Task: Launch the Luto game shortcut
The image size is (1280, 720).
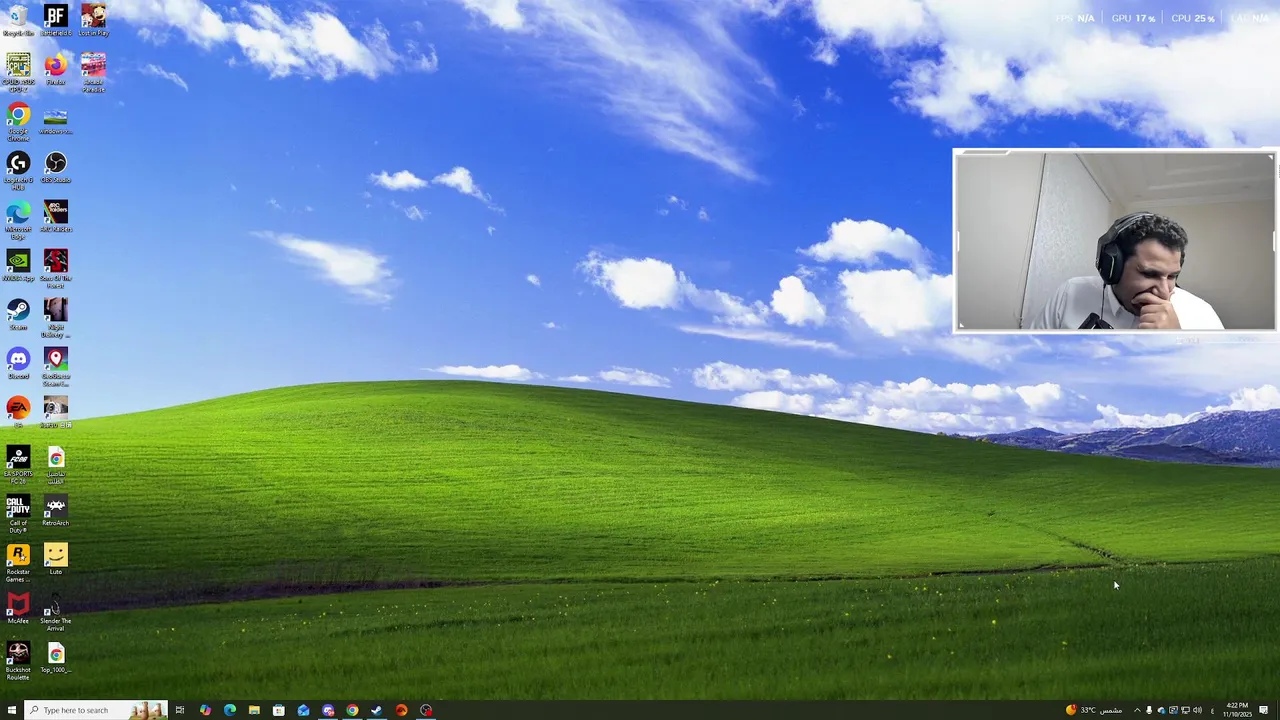Action: point(55,560)
